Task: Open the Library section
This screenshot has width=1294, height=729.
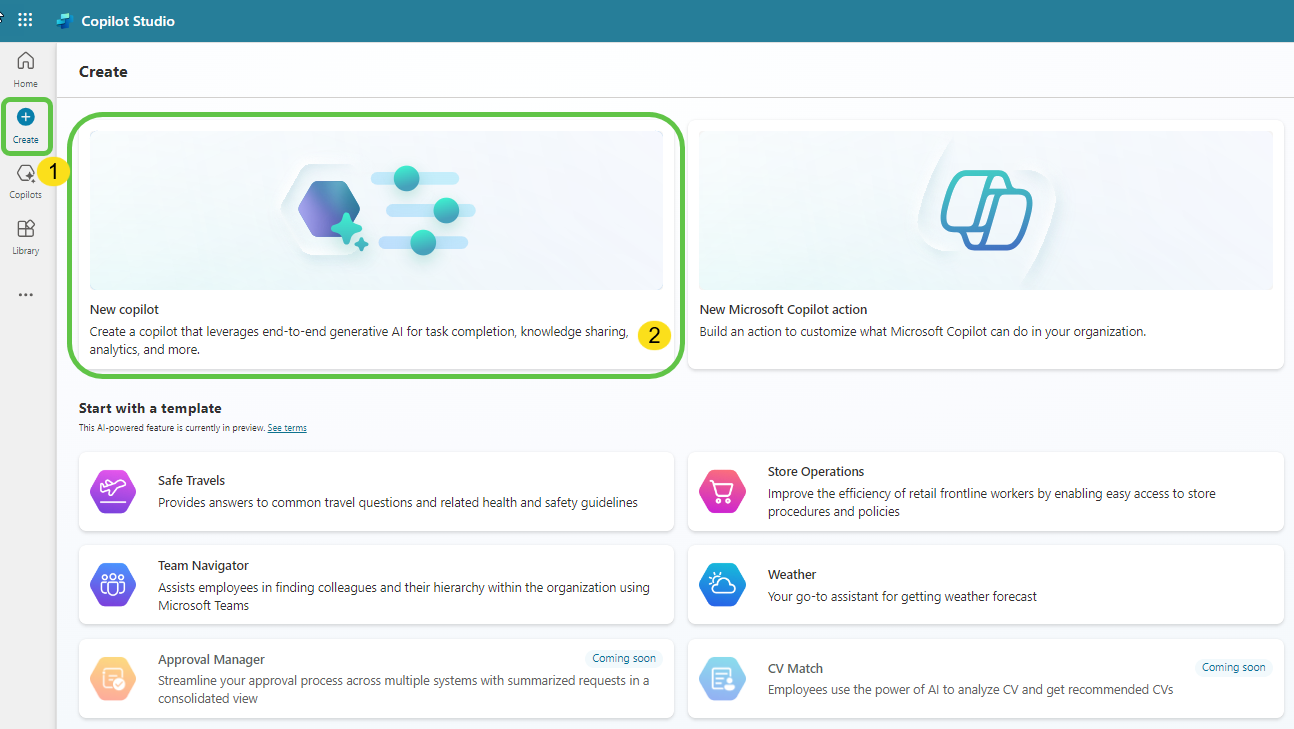Action: point(25,233)
